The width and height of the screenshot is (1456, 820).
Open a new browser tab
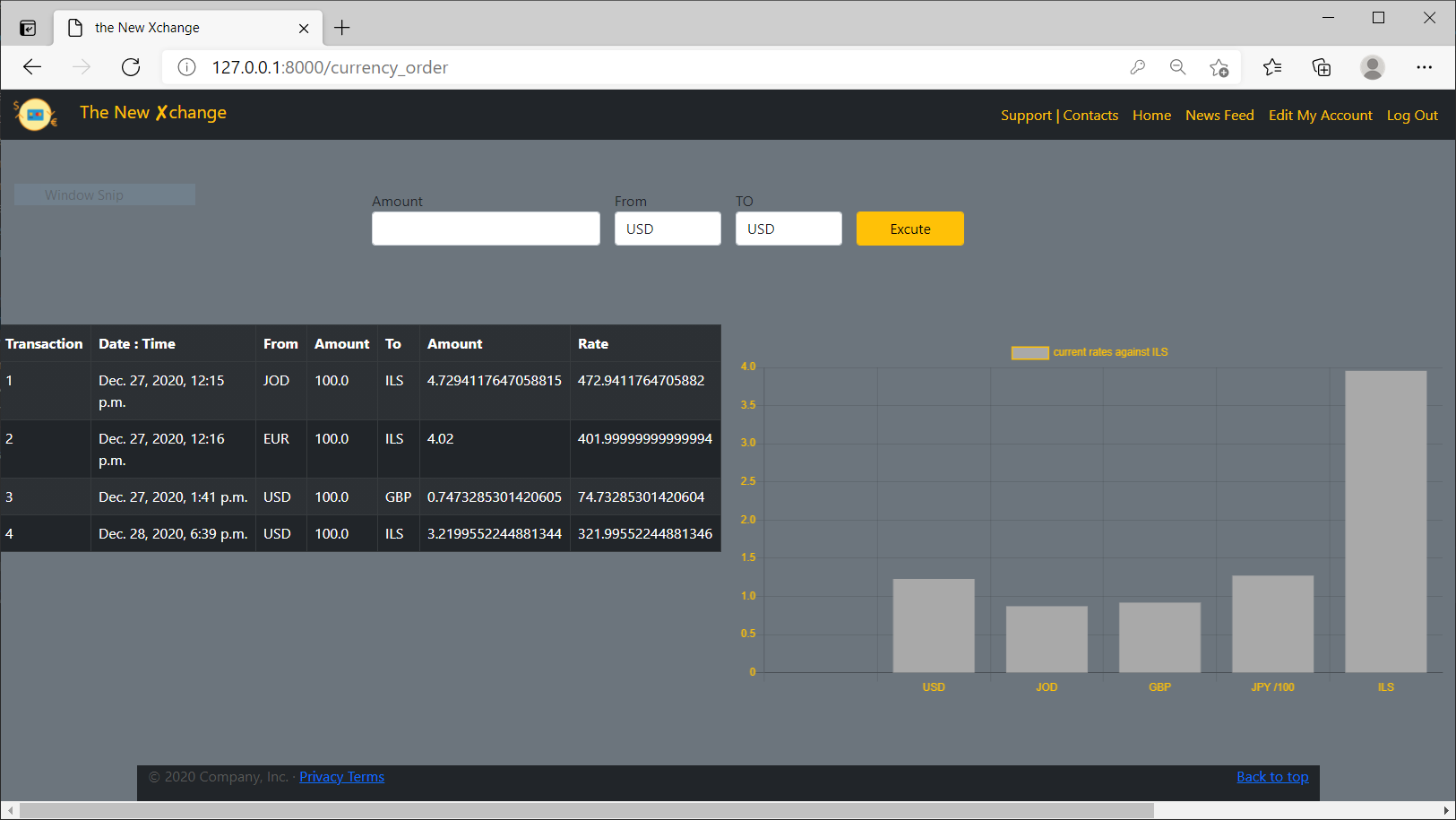pos(341,28)
